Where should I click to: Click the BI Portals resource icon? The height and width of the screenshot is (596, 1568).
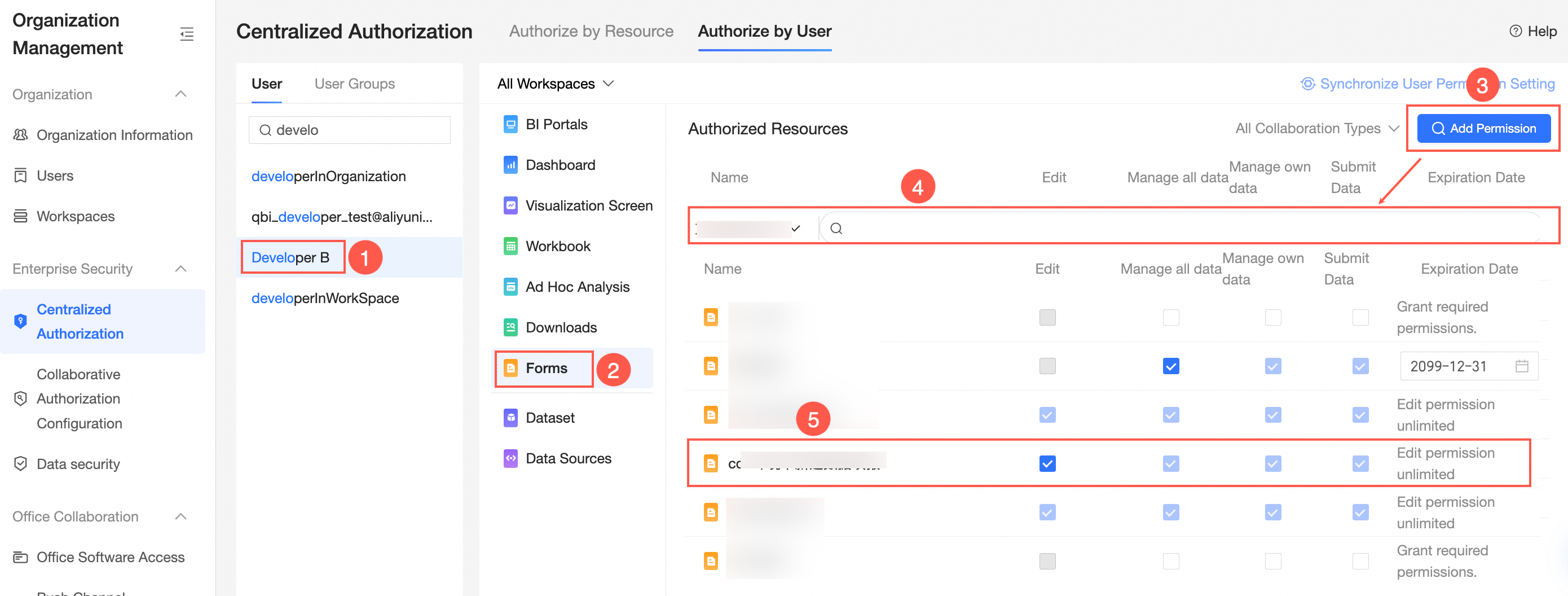(x=510, y=124)
